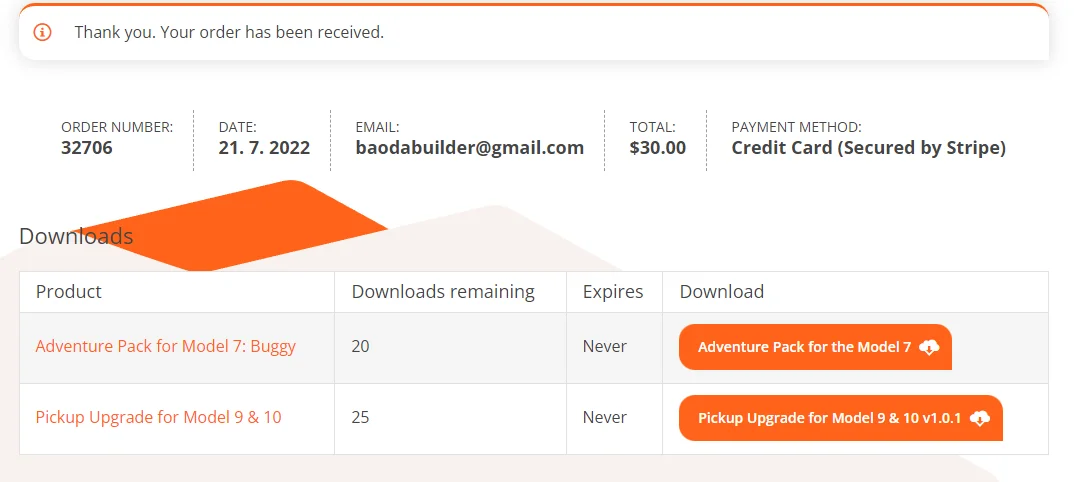Click the email address baodabuilder@gmail.com
This screenshot has height=482, width=1074.
(469, 148)
